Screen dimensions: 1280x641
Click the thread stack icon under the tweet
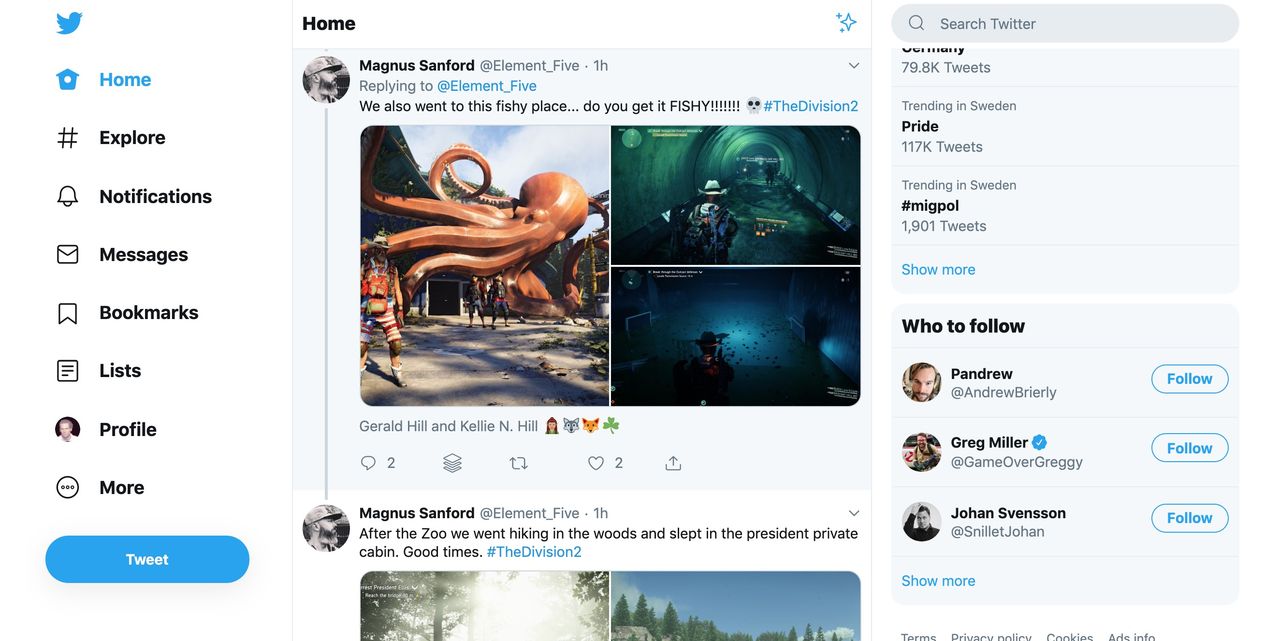pyautogui.click(x=451, y=462)
